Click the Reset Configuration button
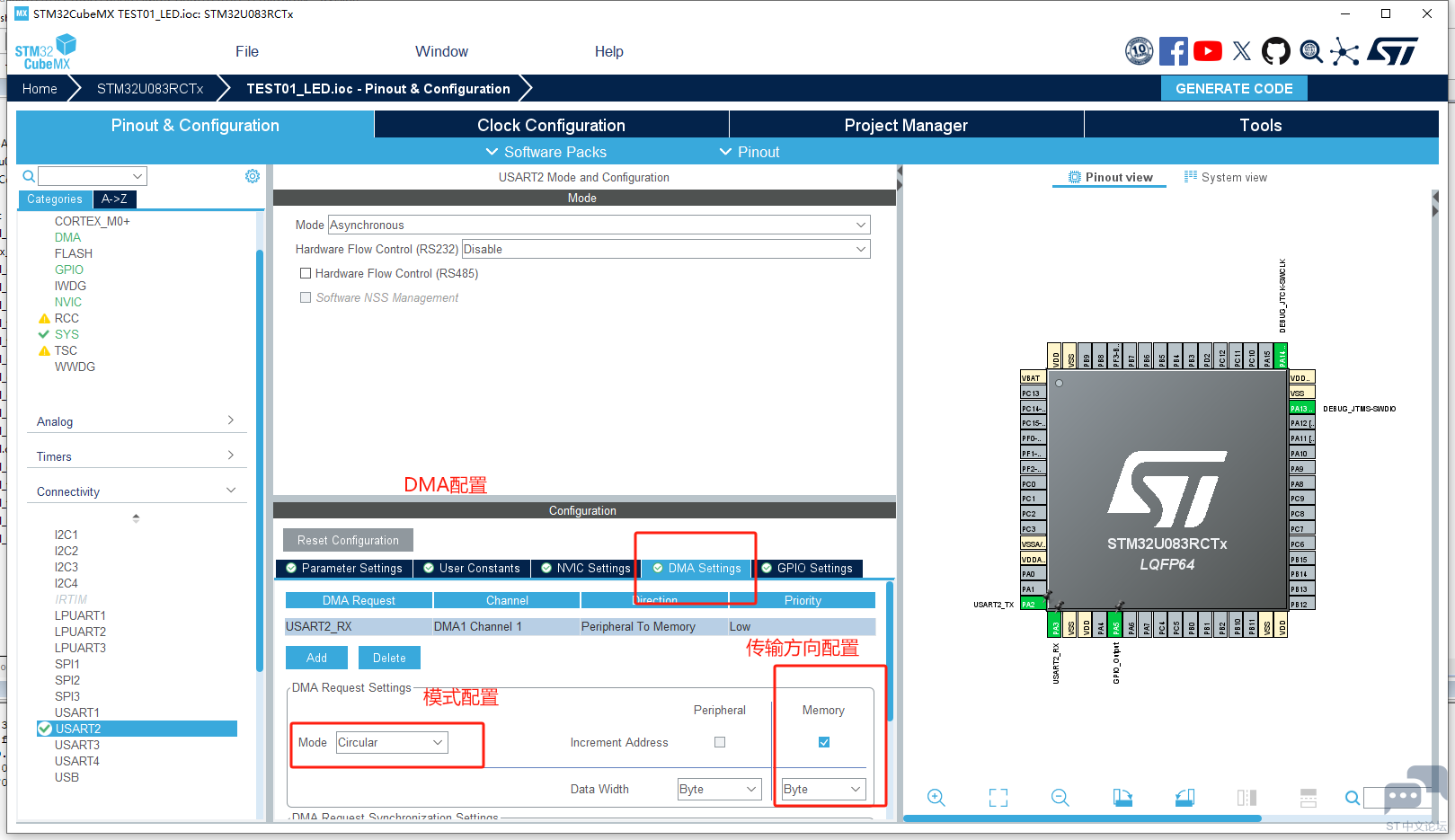1455x840 pixels. pyautogui.click(x=348, y=540)
